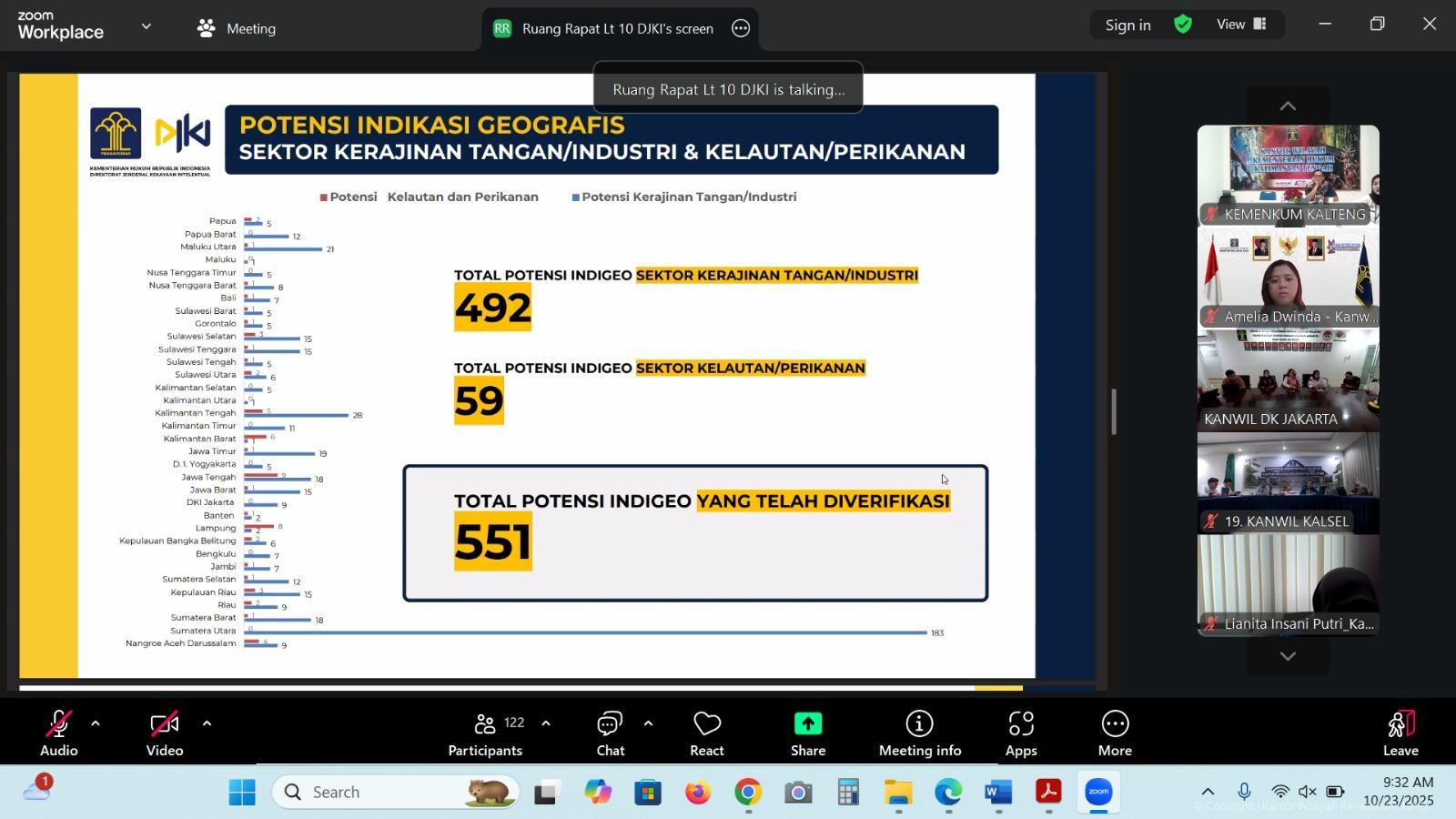Click the panel divider resize handle

1114,412
